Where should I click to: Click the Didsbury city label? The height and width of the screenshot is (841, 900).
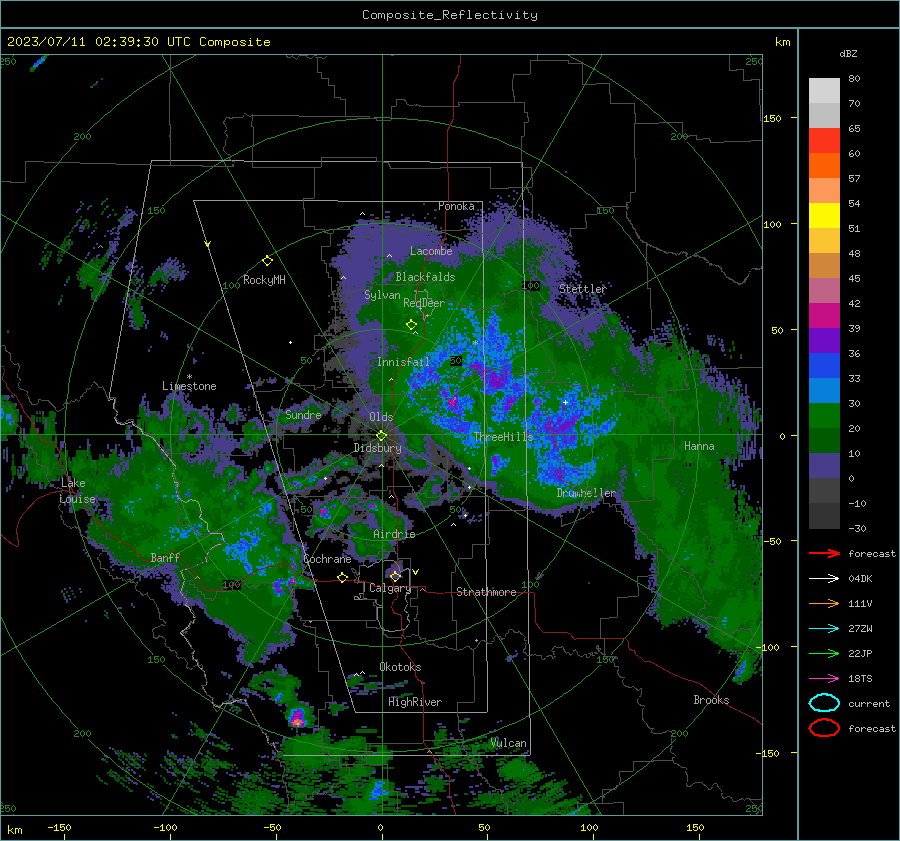377,448
